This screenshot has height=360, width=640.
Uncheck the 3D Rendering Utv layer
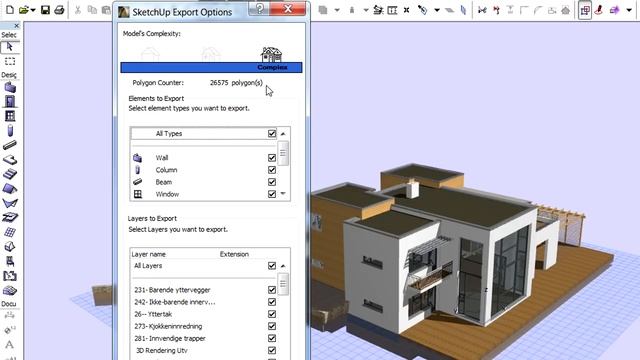coord(272,350)
